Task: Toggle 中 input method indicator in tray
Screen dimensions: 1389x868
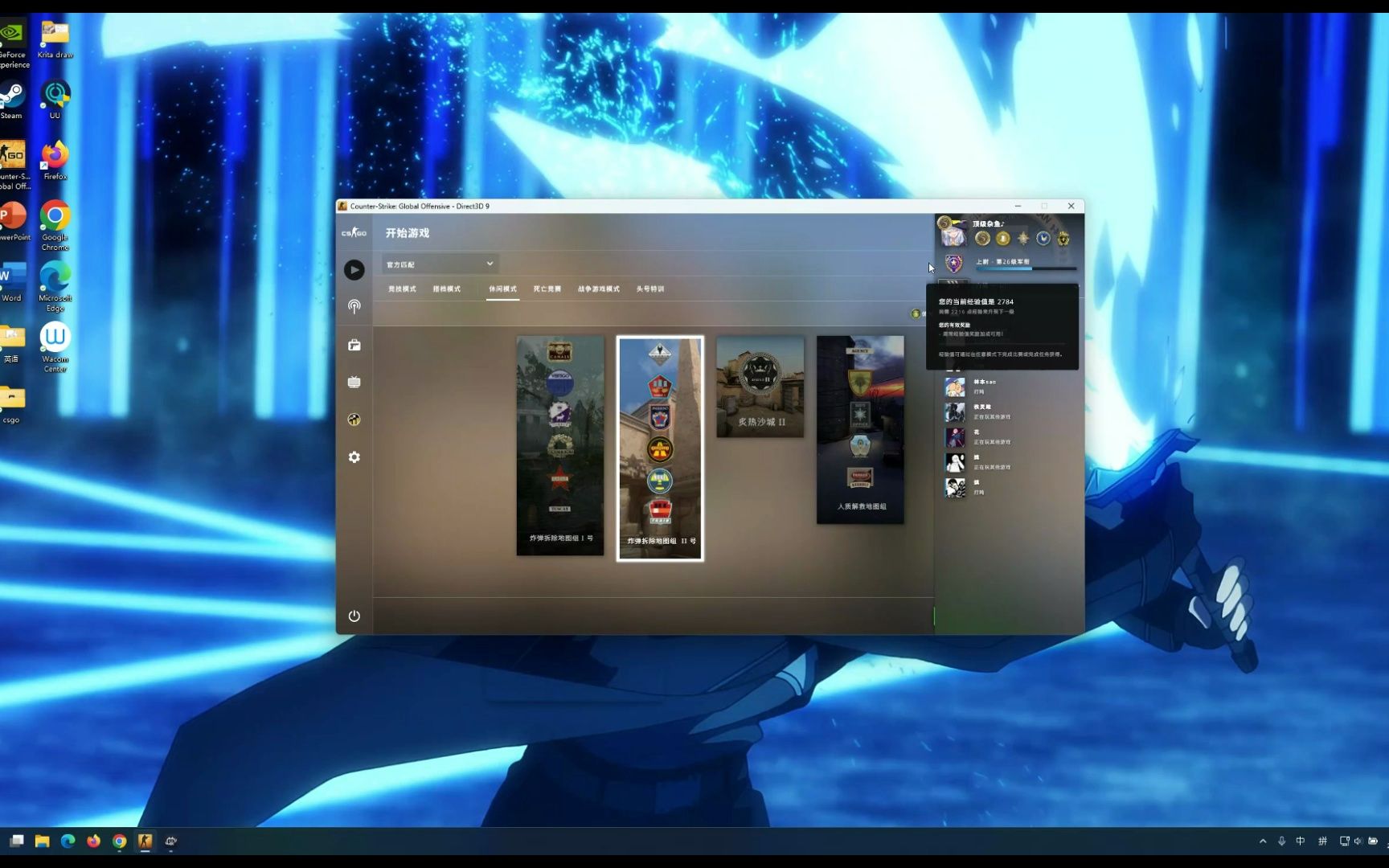Action: (x=1301, y=841)
